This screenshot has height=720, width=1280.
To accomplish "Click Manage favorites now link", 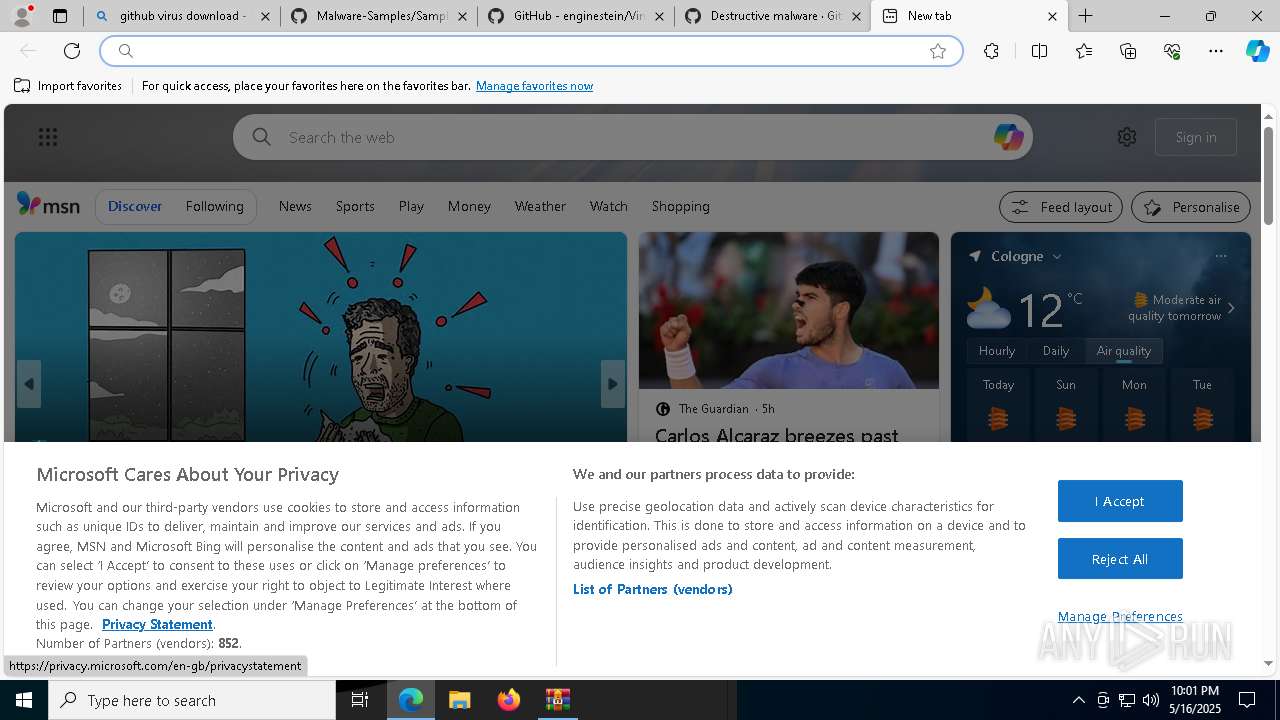I will (x=534, y=86).
